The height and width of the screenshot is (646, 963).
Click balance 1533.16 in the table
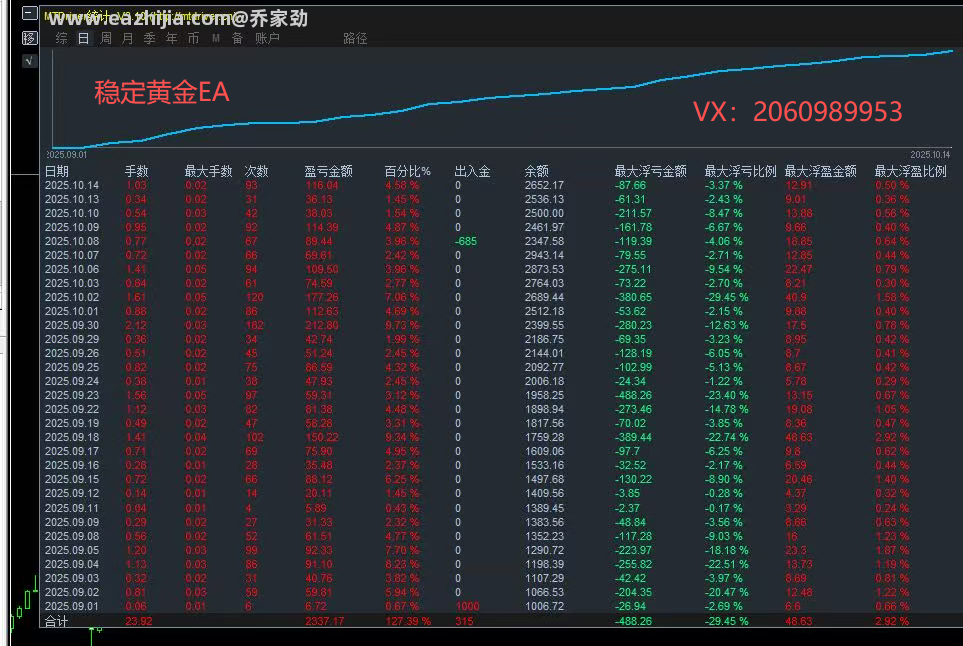544,465
